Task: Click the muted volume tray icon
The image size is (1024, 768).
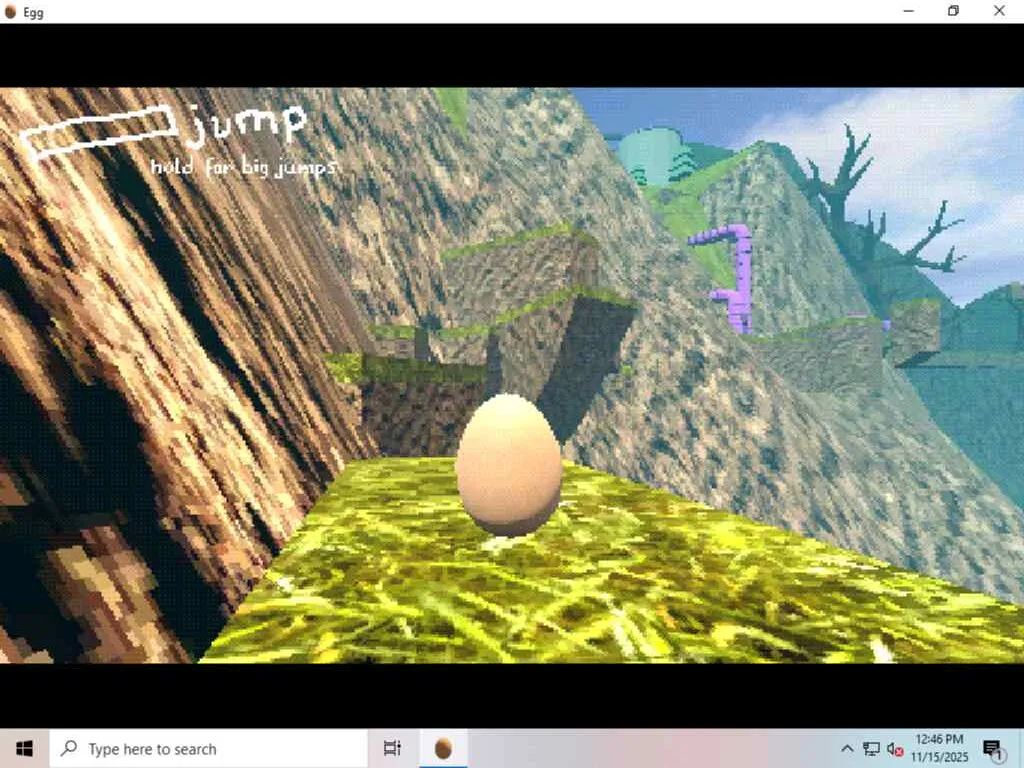Action: pos(895,749)
